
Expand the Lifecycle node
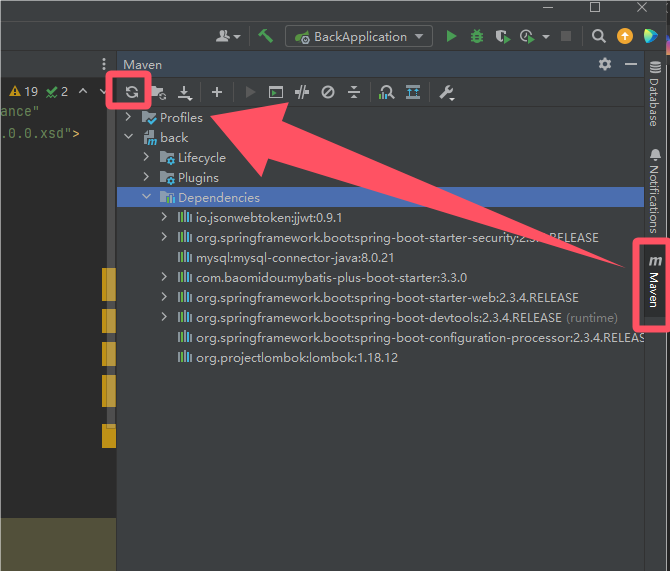click(146, 157)
